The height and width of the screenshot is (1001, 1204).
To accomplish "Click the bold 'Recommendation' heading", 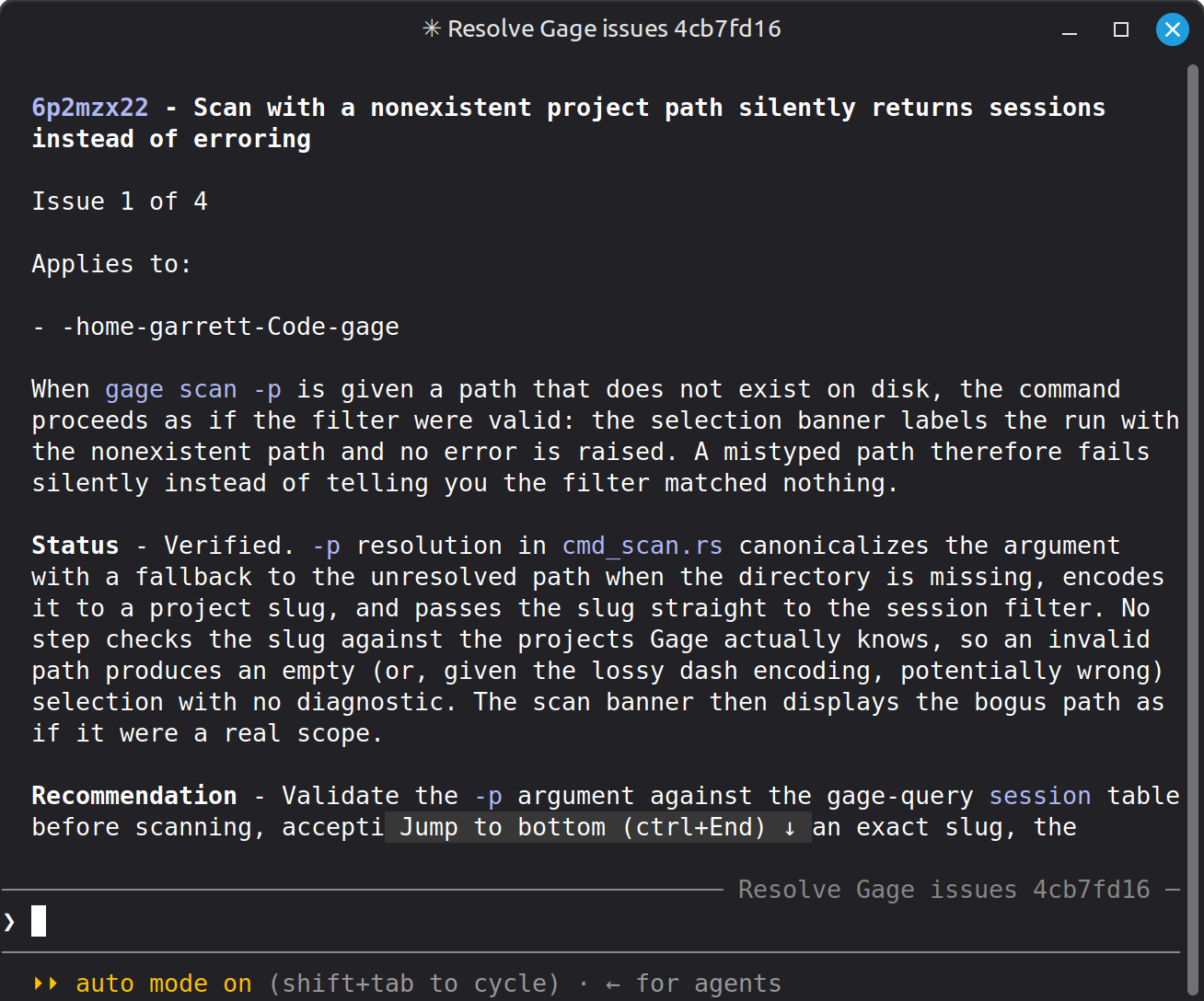I will click(134, 796).
